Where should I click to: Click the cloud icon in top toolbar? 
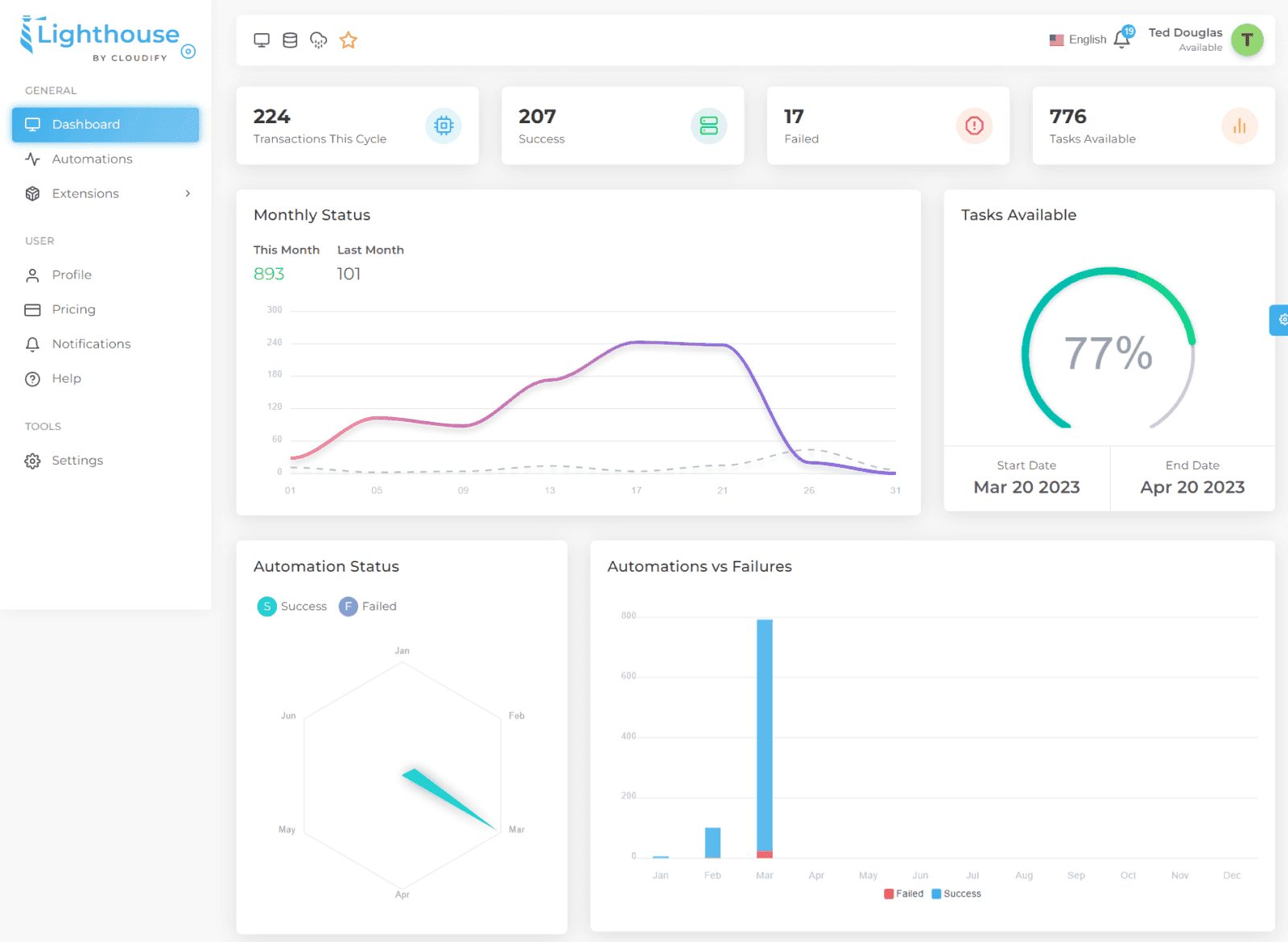[319, 40]
